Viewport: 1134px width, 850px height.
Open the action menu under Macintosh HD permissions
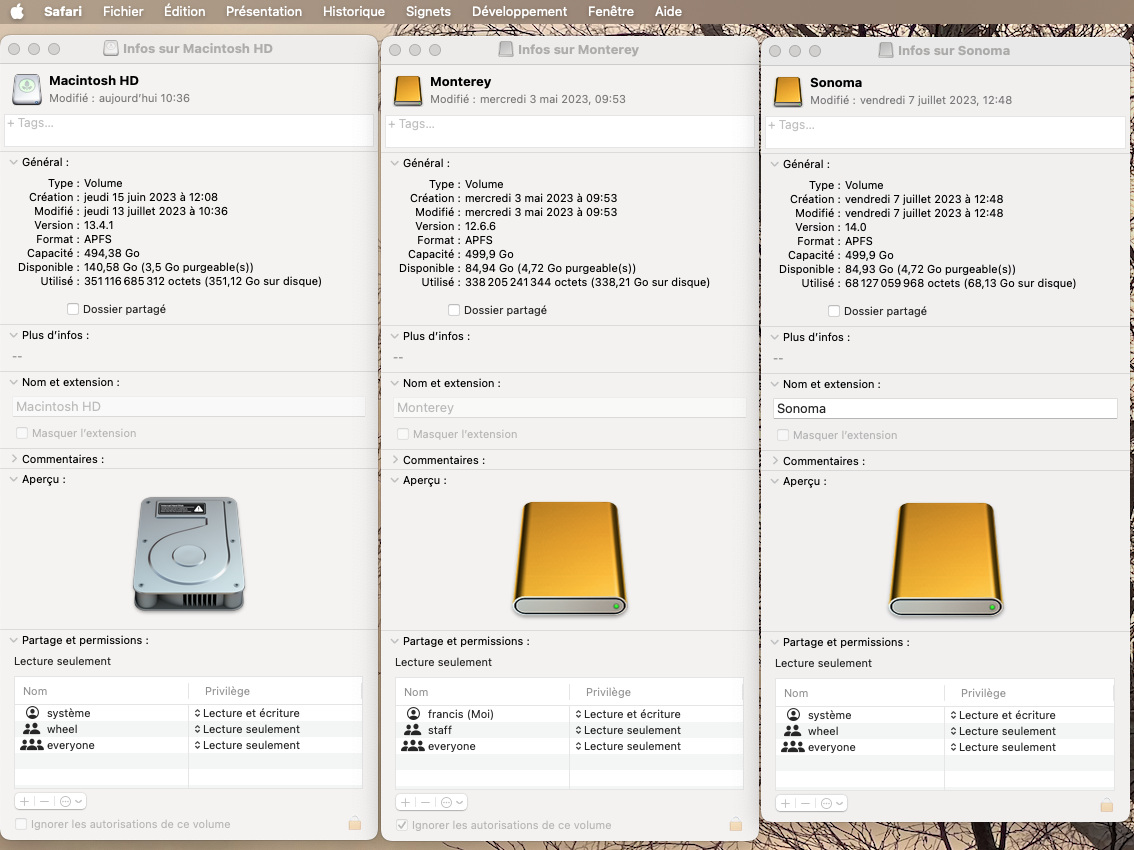coord(71,801)
